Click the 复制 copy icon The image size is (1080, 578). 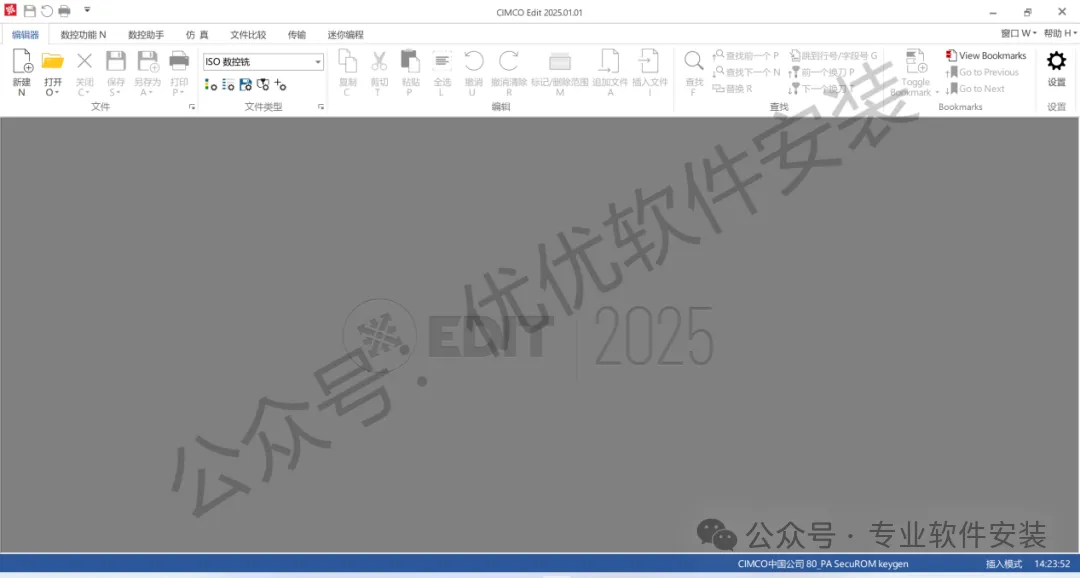coord(348,61)
